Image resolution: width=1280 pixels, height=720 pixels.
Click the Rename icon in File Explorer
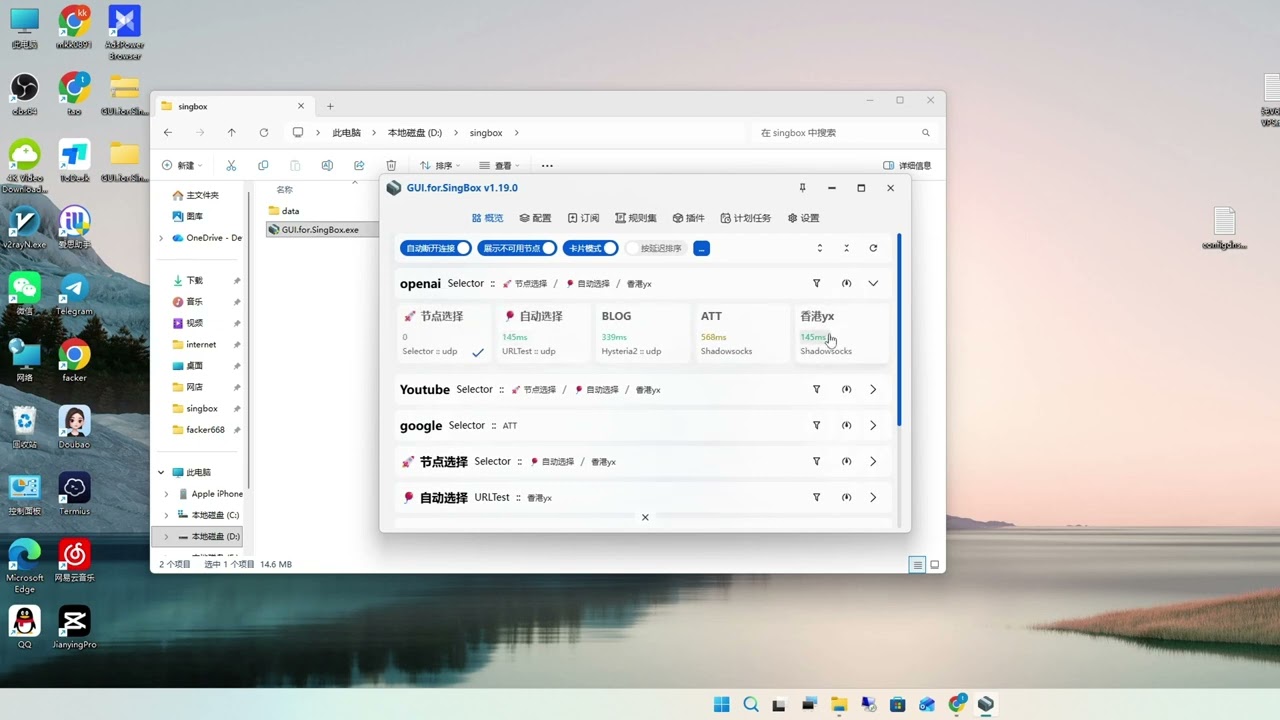[x=327, y=166]
